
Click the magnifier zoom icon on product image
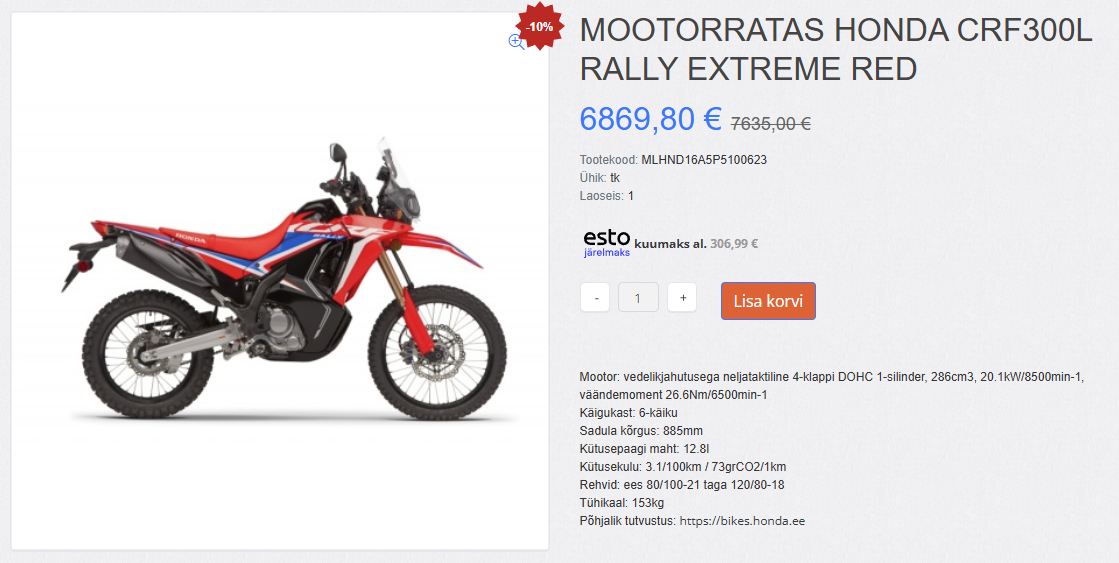[x=516, y=41]
